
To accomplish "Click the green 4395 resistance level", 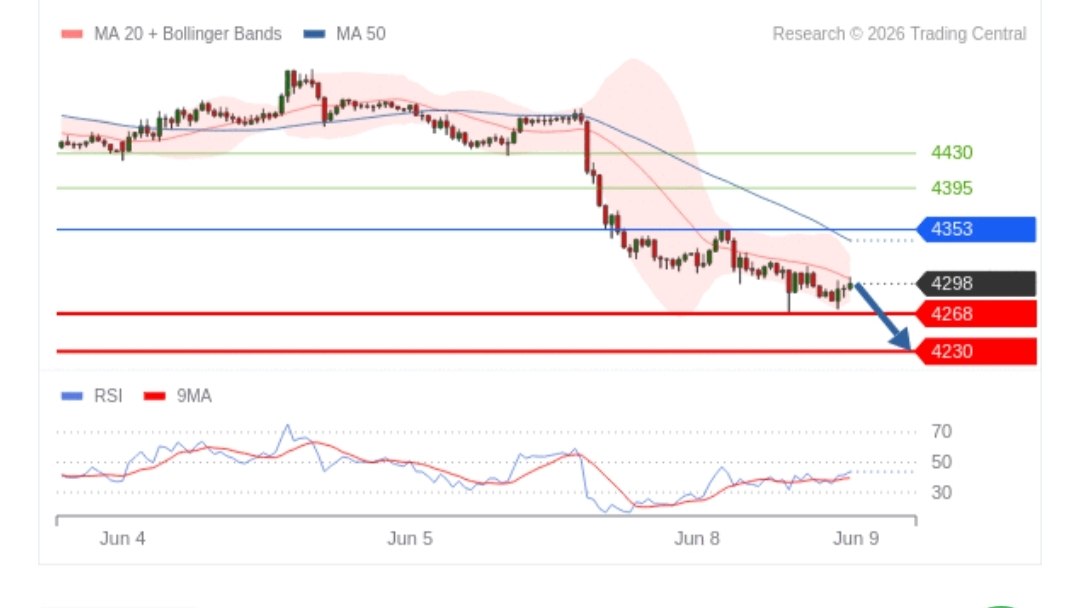I will (951, 188).
